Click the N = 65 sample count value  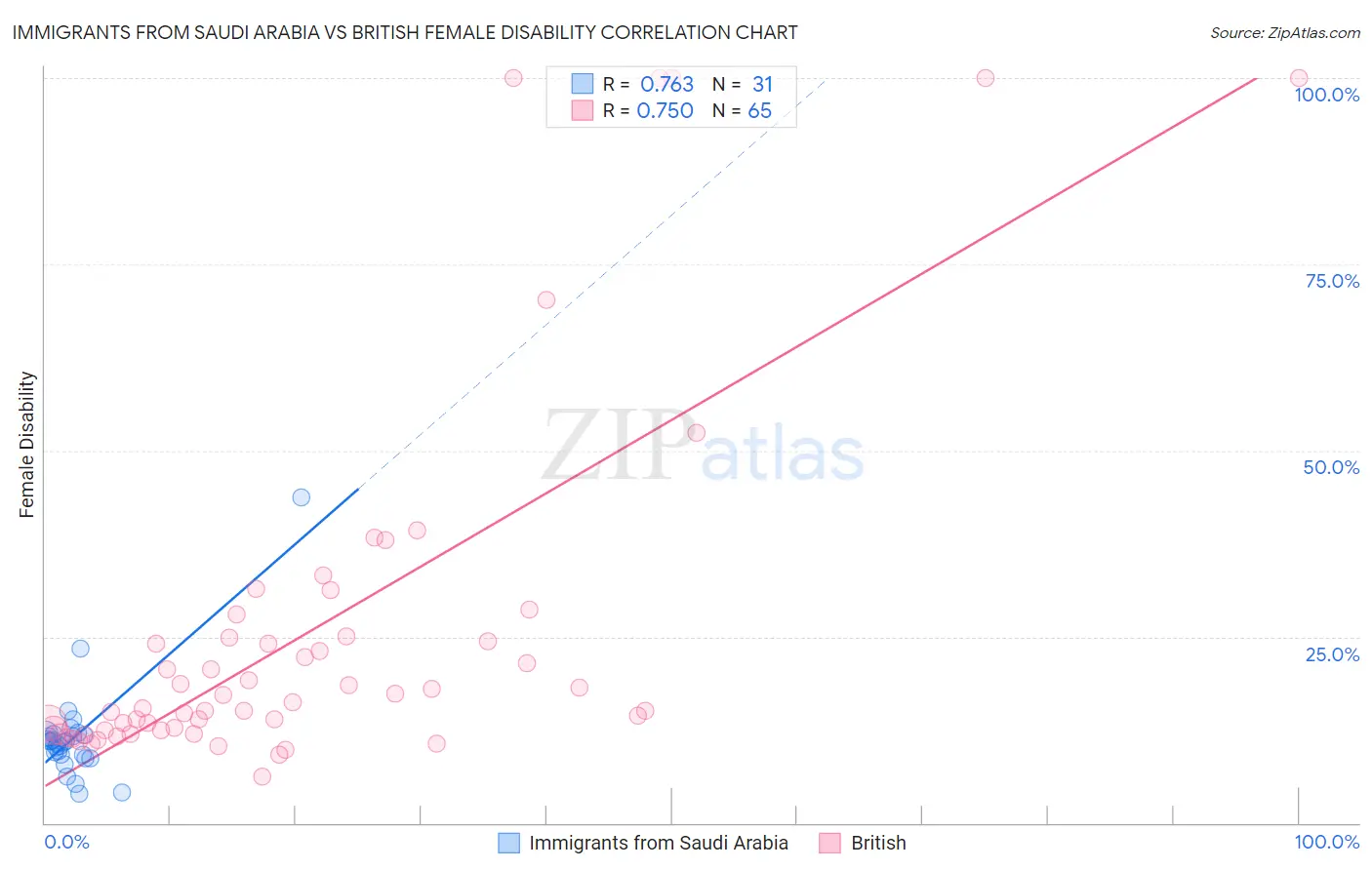[x=742, y=110]
